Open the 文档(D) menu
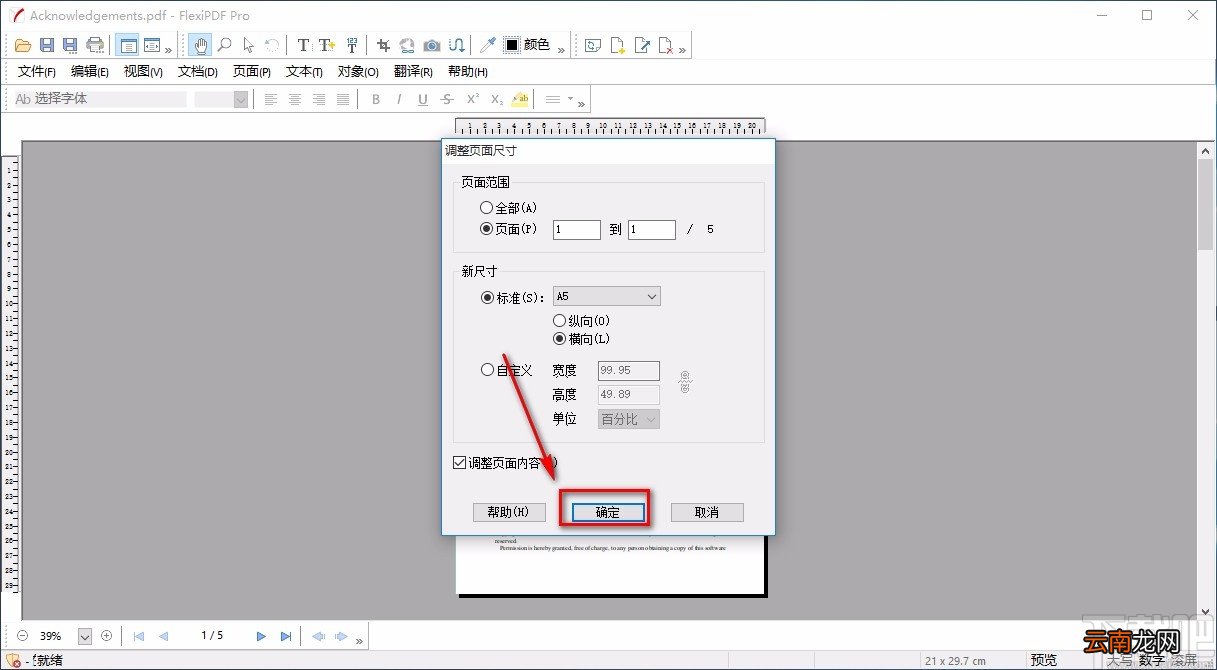 coord(198,72)
